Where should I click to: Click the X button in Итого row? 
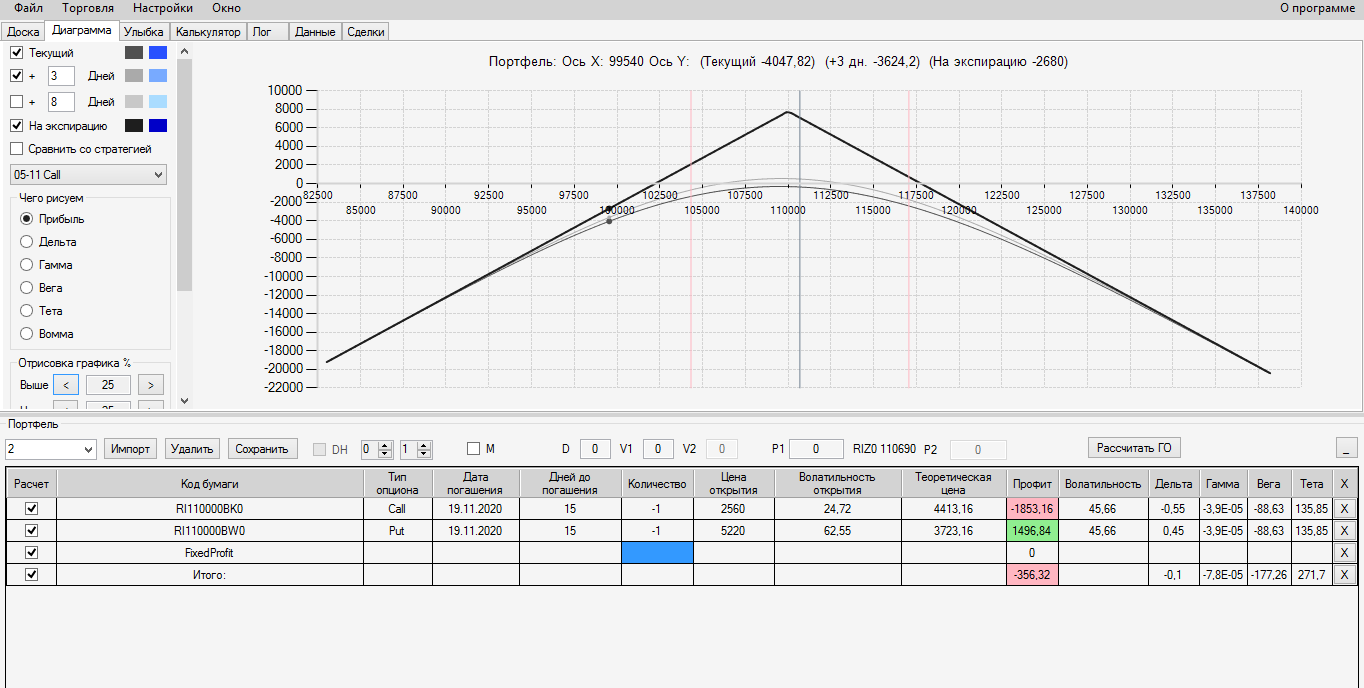click(1344, 574)
